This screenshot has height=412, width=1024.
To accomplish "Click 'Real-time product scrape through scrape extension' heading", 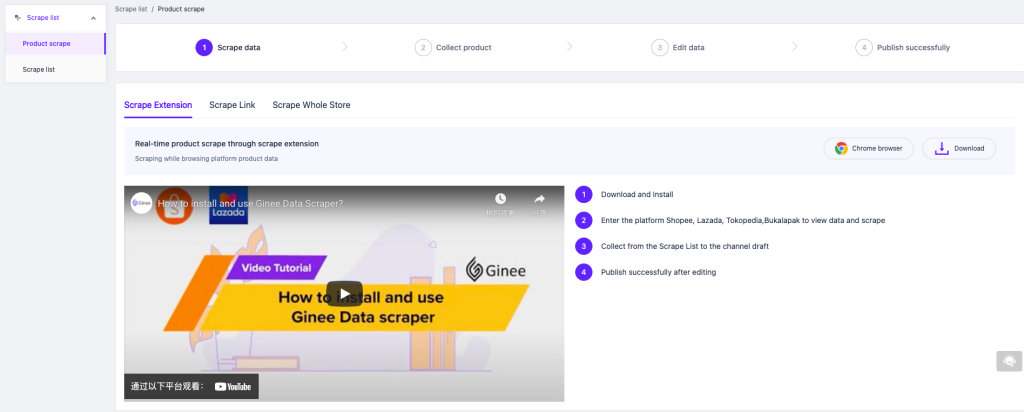I will [227, 144].
